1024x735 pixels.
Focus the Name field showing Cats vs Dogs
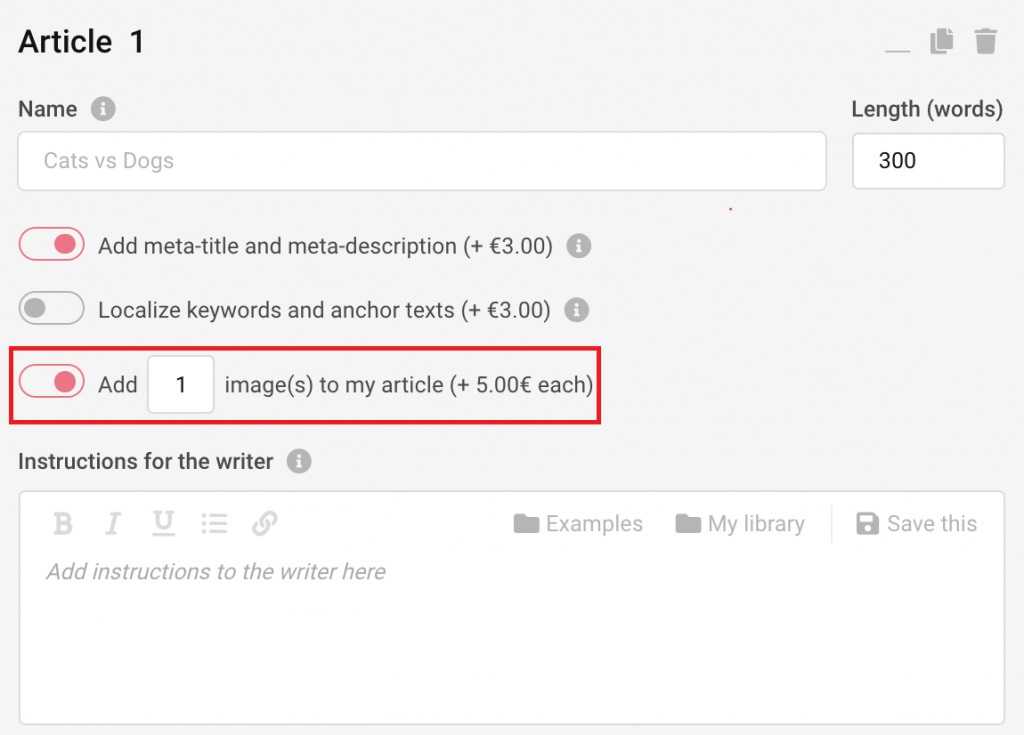tap(422, 161)
